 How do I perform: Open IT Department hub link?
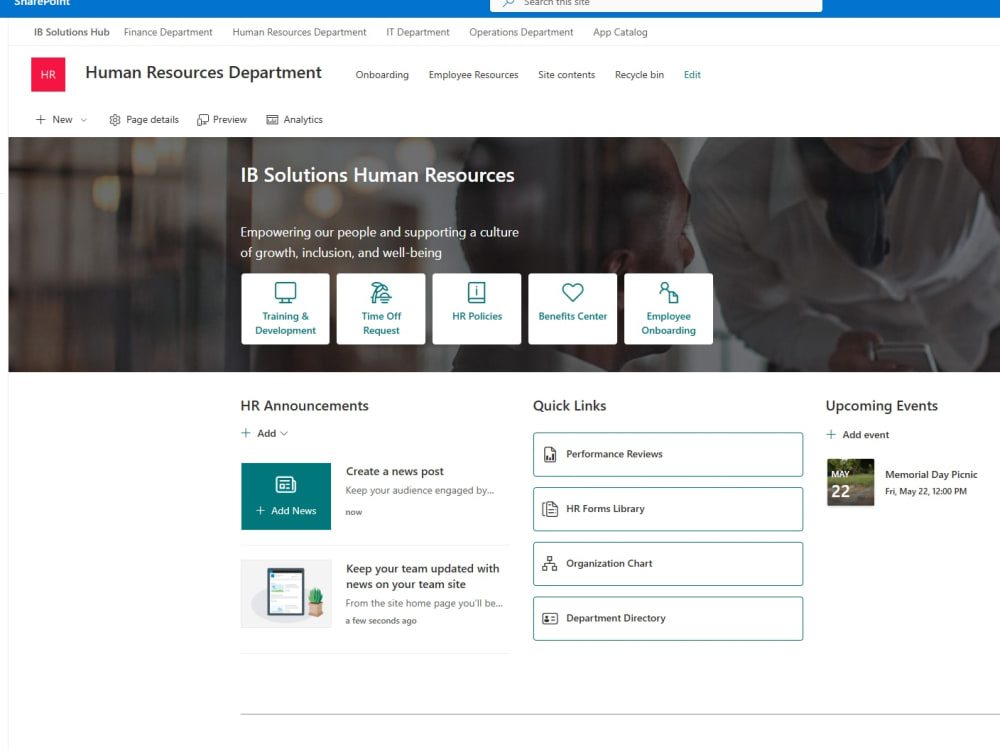[x=418, y=32]
